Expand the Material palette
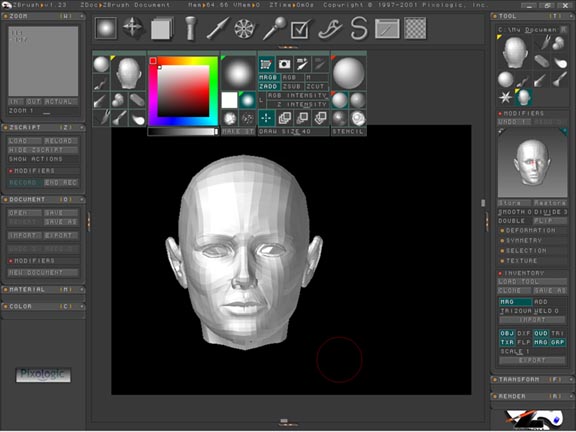Viewport: 576px width, 432px height. [43, 290]
